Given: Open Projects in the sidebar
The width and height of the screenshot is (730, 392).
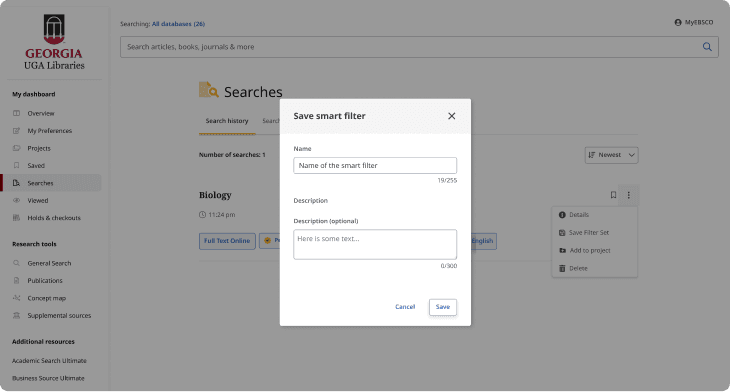Looking at the screenshot, I should tap(39, 148).
